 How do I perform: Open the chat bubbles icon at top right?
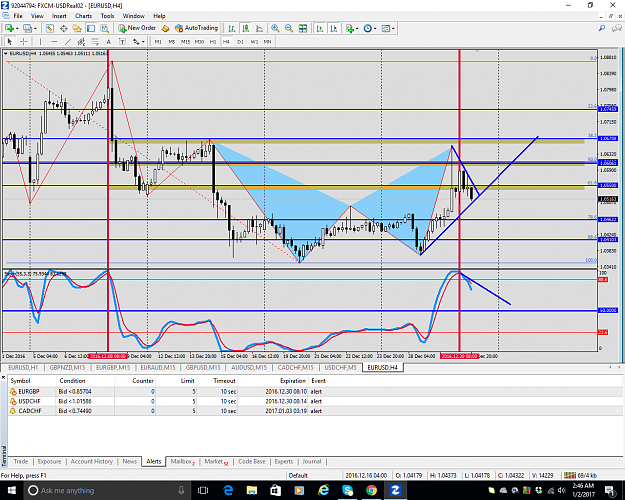617,28
